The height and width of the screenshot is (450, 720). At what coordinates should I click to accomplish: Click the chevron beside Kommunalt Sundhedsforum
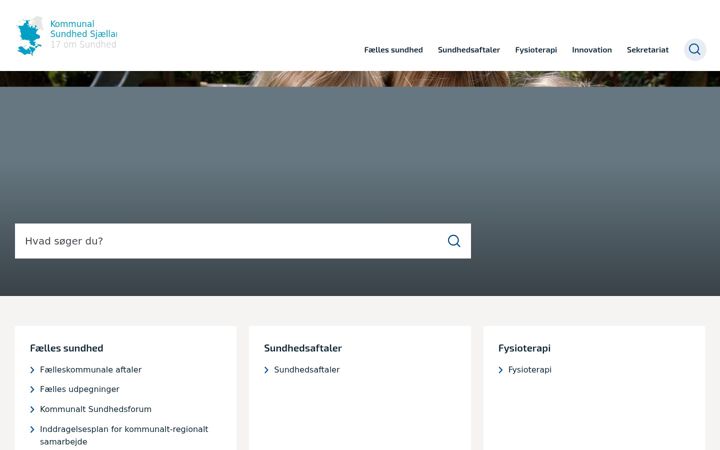click(32, 410)
